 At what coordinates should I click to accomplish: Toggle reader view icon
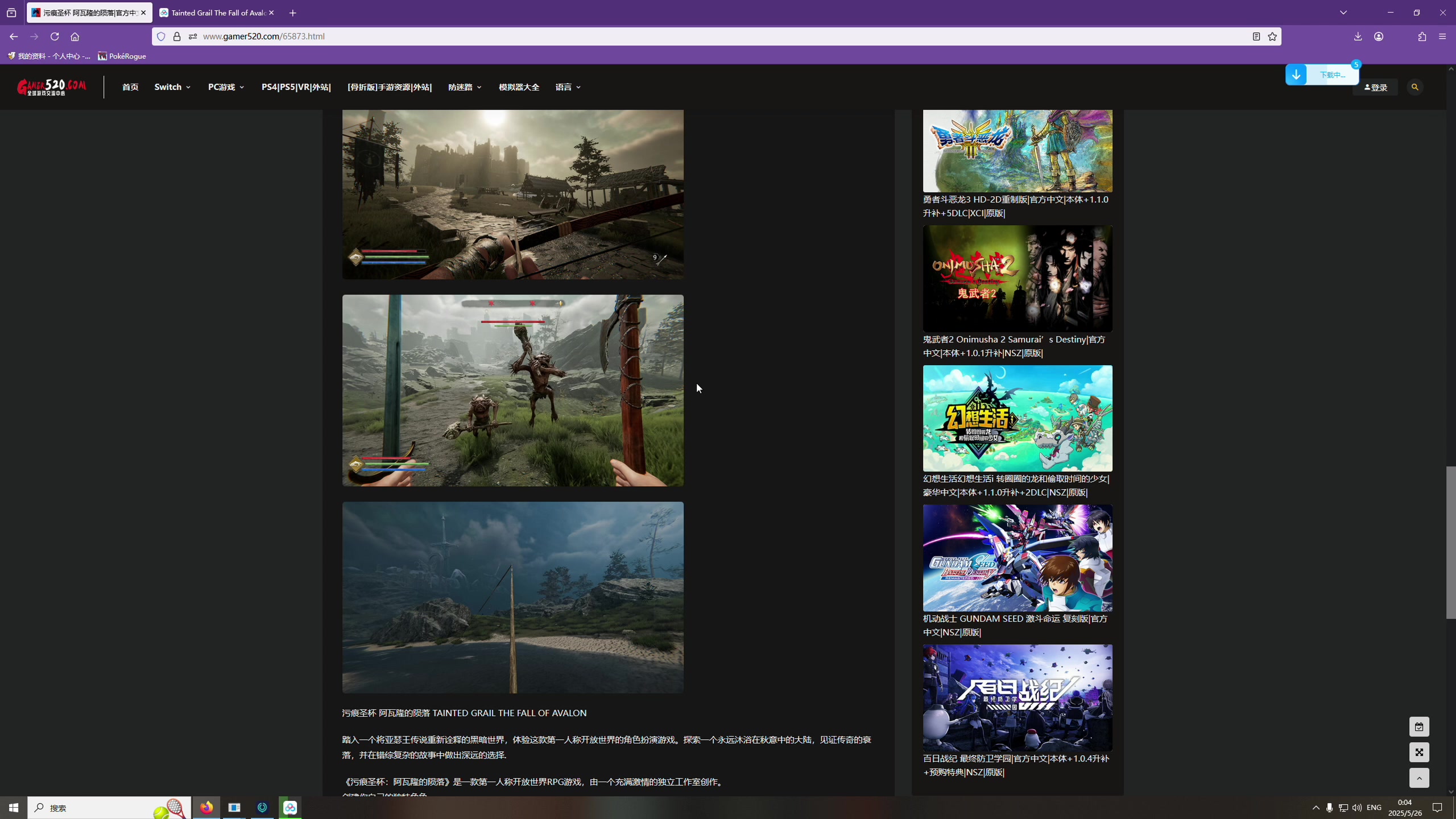click(x=1256, y=36)
